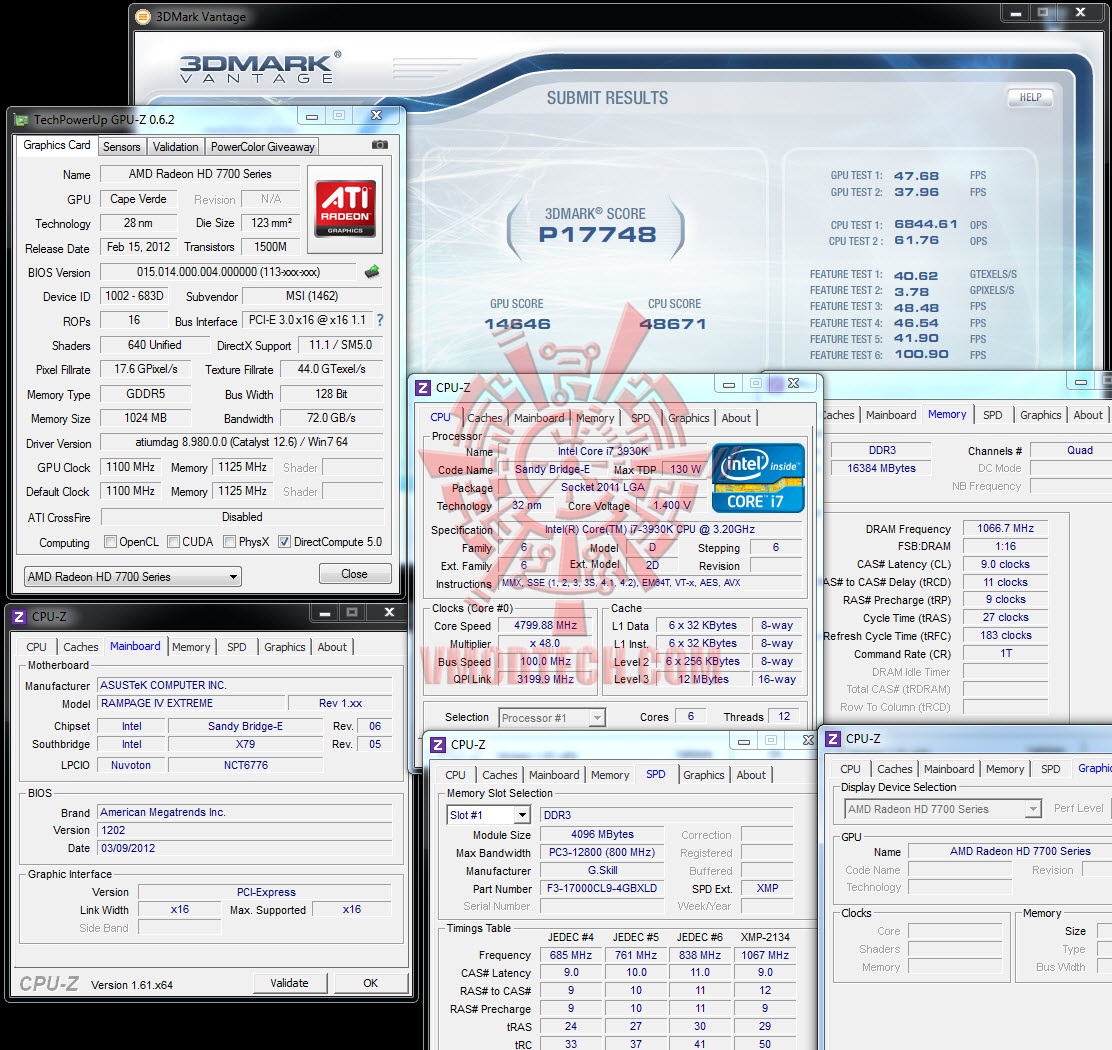1112x1050 pixels.
Task: Click the Specification i7-3930K CPU @ 3.20GHz field
Action: tap(650, 529)
